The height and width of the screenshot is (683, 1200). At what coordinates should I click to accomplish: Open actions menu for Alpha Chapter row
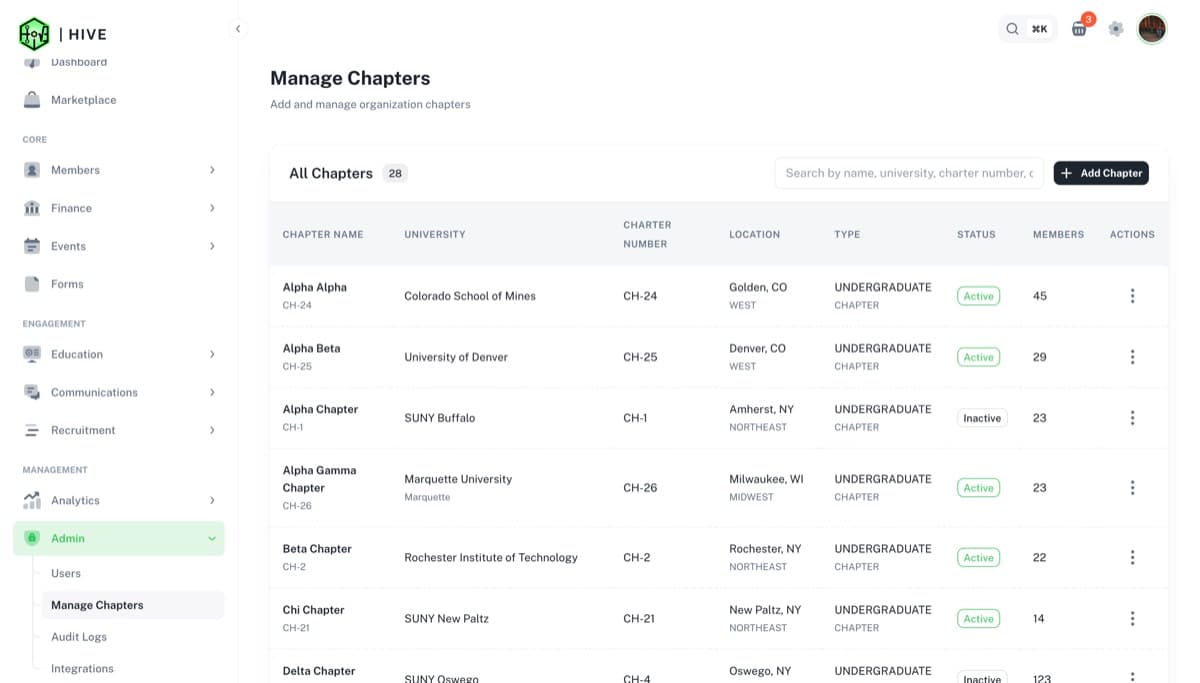point(1132,418)
